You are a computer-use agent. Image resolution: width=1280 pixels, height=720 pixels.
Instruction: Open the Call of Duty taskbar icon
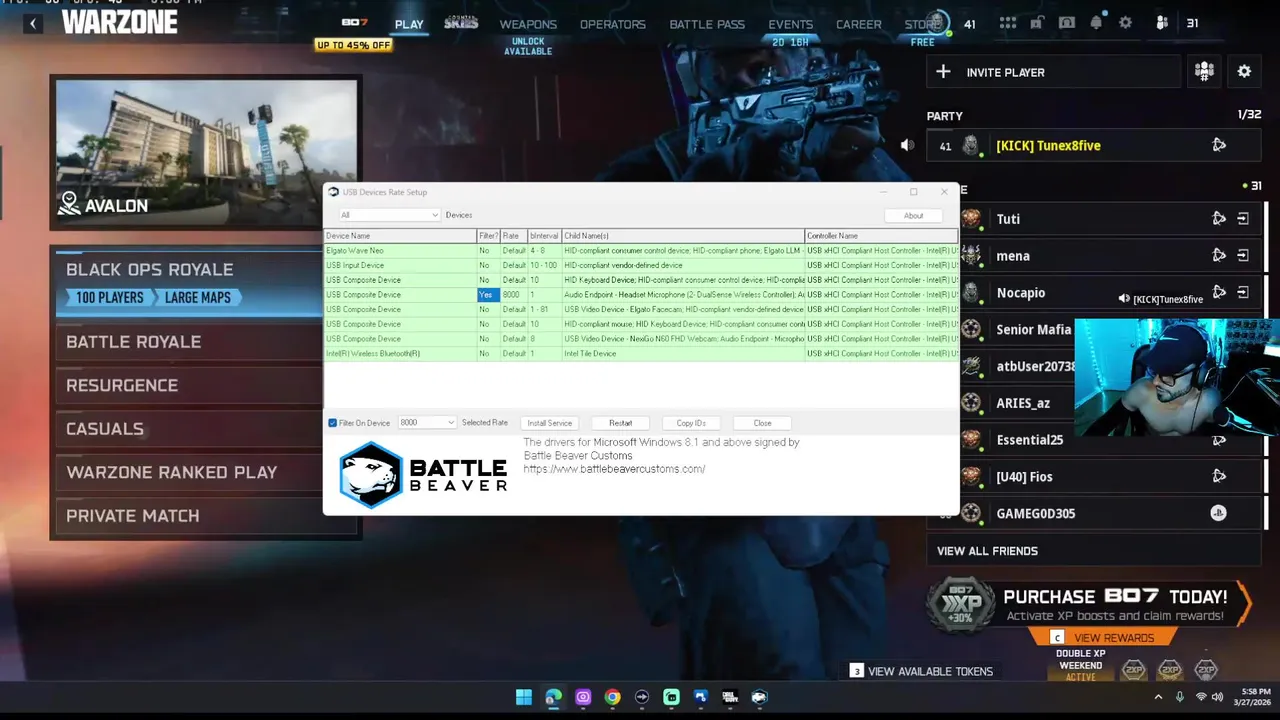coord(730,697)
